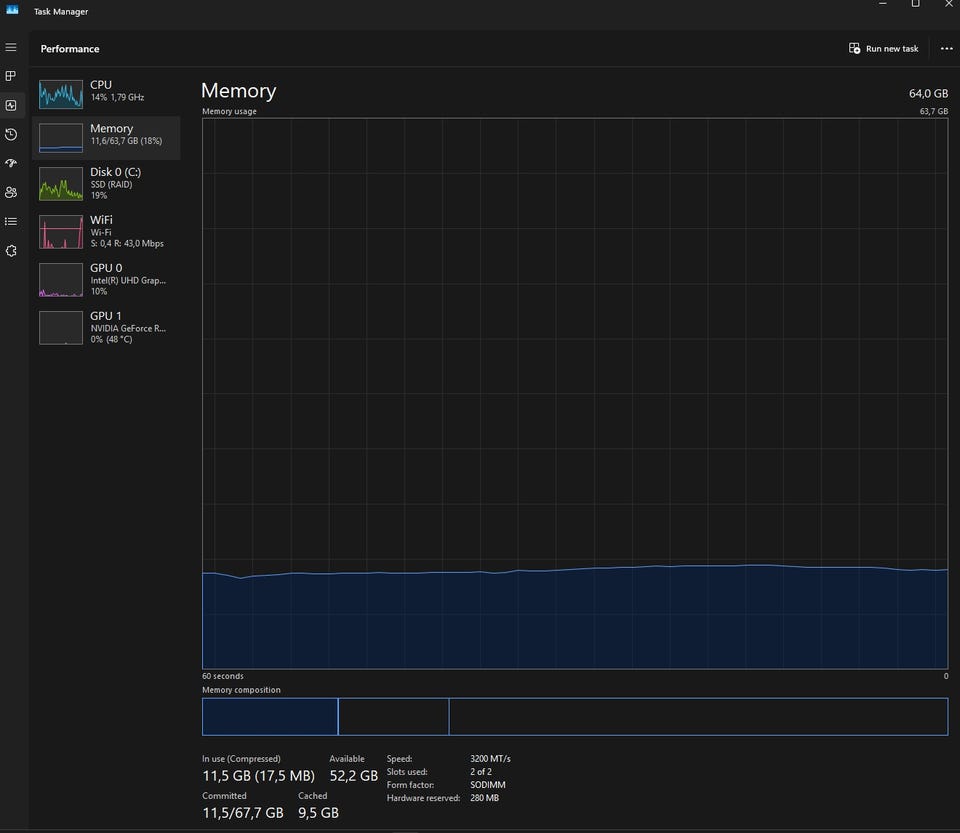Select the Performance sidebar icon
The image size is (960, 833).
click(11, 105)
